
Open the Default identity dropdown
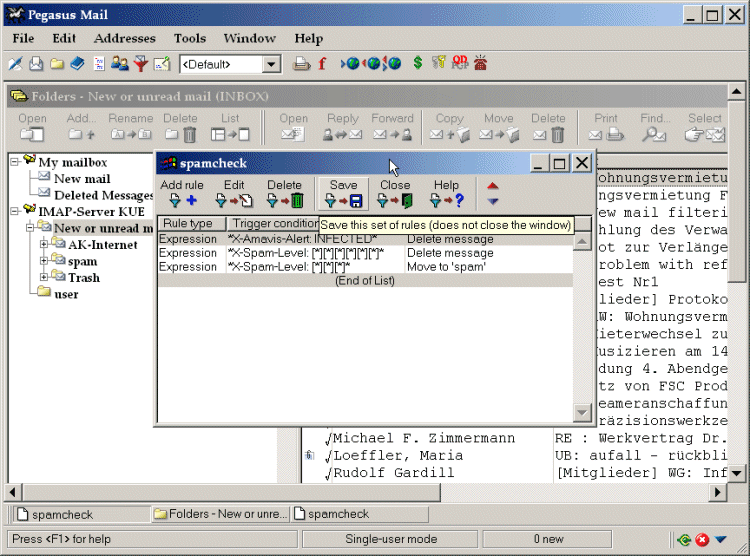point(271,64)
